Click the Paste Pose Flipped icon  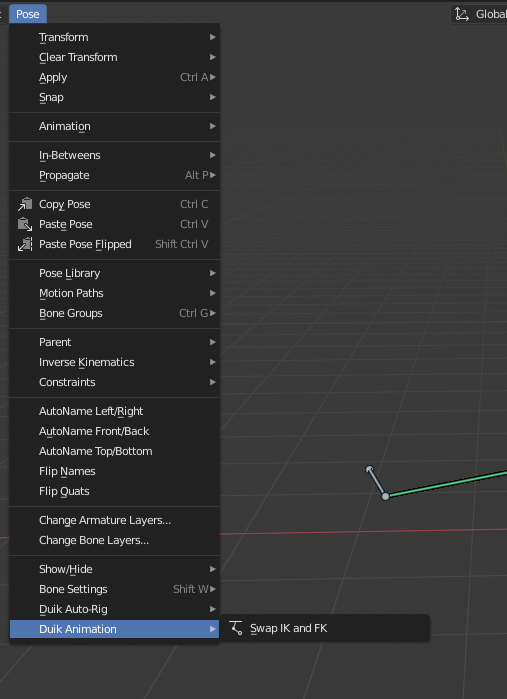[x=25, y=244]
